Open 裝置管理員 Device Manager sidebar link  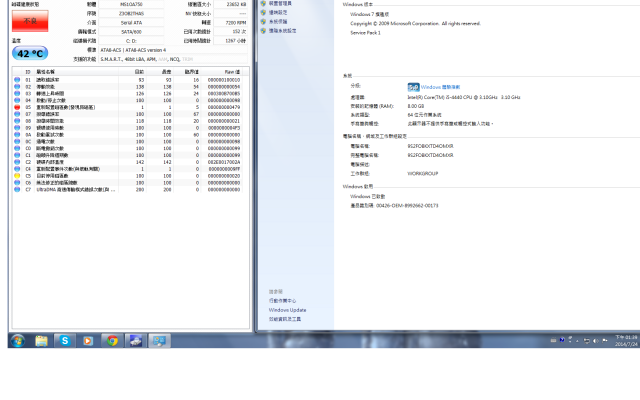coord(280,3)
